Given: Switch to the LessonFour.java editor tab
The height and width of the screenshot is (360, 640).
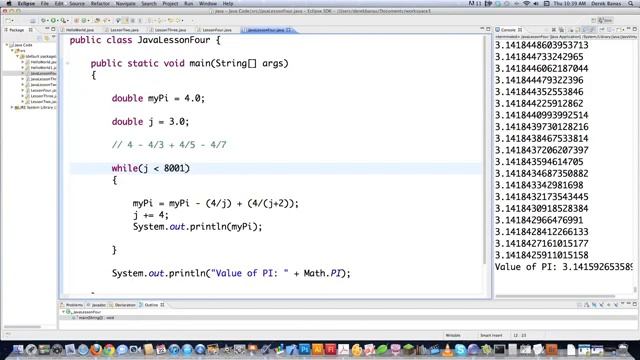Looking at the screenshot, I should [215, 30].
